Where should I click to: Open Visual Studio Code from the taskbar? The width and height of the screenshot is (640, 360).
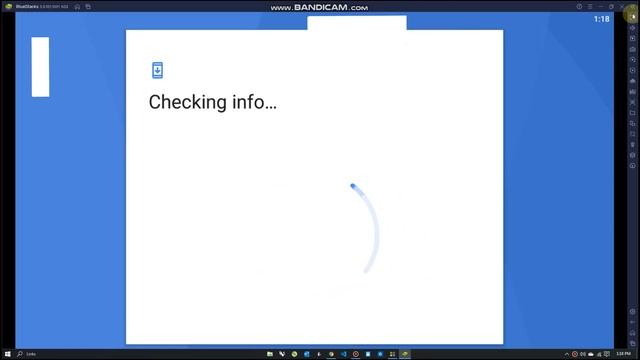click(x=343, y=354)
